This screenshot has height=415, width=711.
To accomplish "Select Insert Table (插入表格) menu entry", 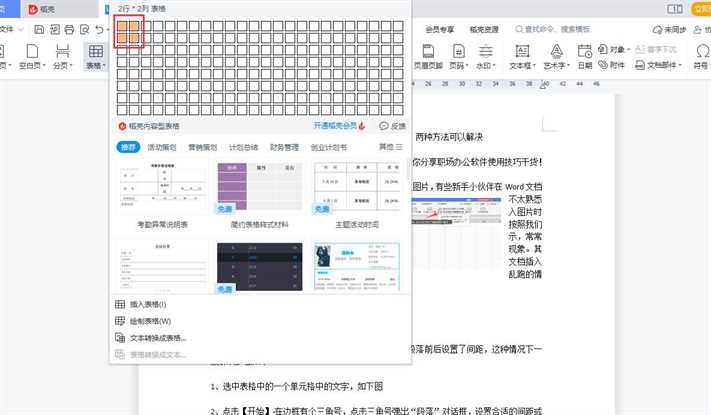I will [x=148, y=304].
